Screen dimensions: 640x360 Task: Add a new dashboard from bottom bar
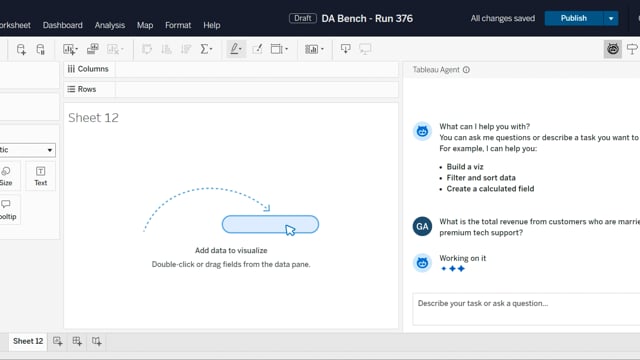77,341
